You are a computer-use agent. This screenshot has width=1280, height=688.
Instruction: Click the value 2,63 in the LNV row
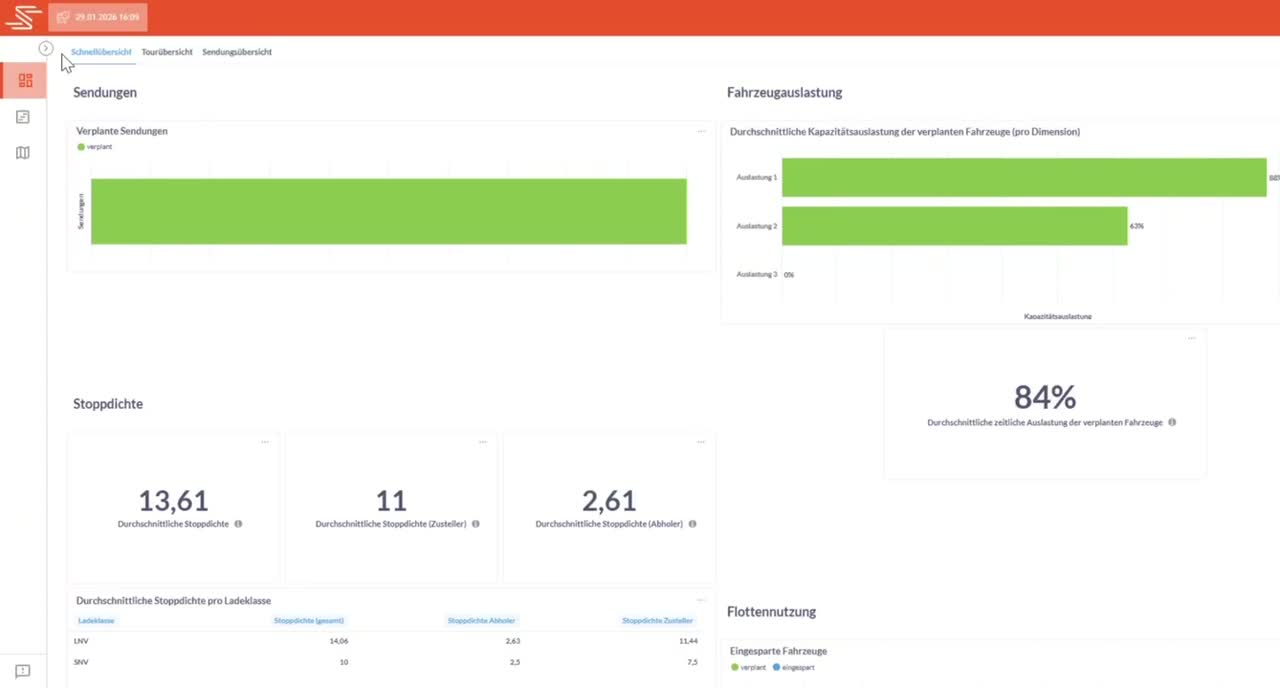[x=513, y=641]
